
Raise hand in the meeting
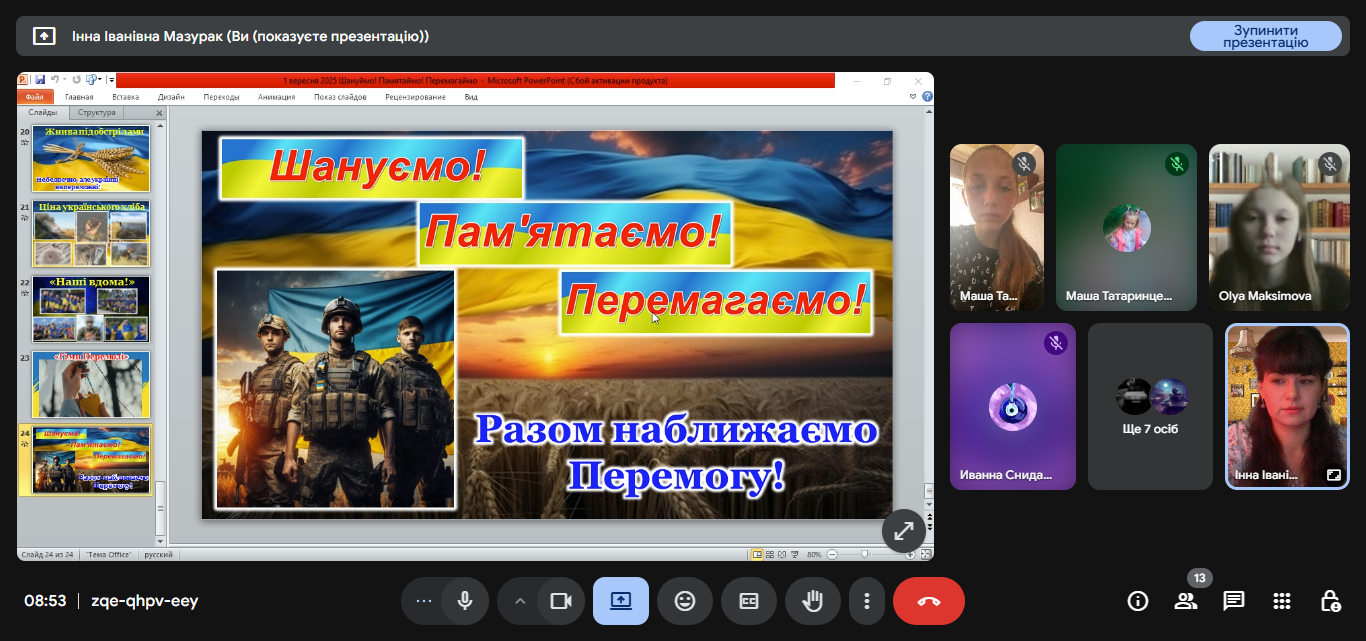point(812,601)
